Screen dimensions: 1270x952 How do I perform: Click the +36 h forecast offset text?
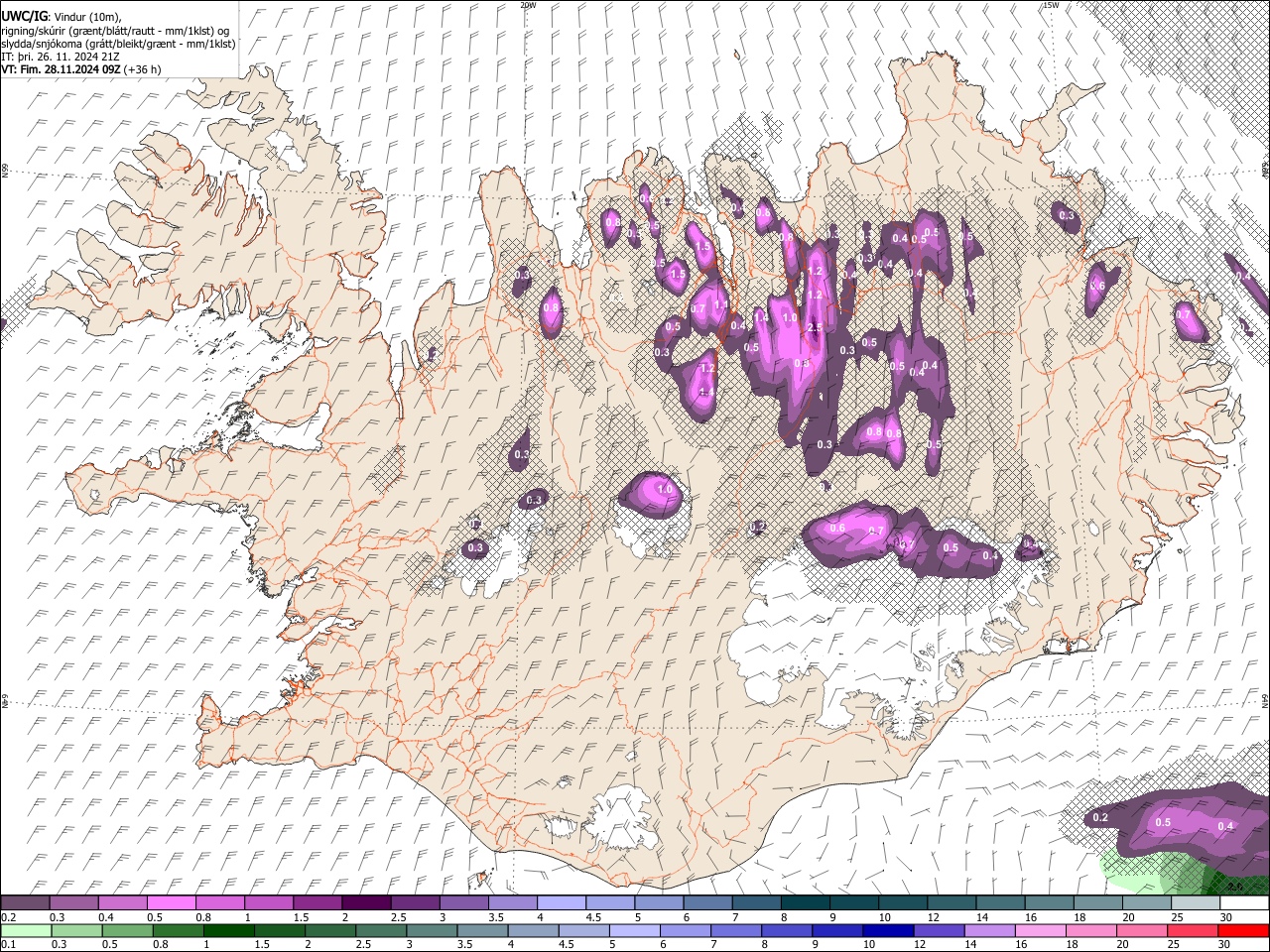point(143,69)
